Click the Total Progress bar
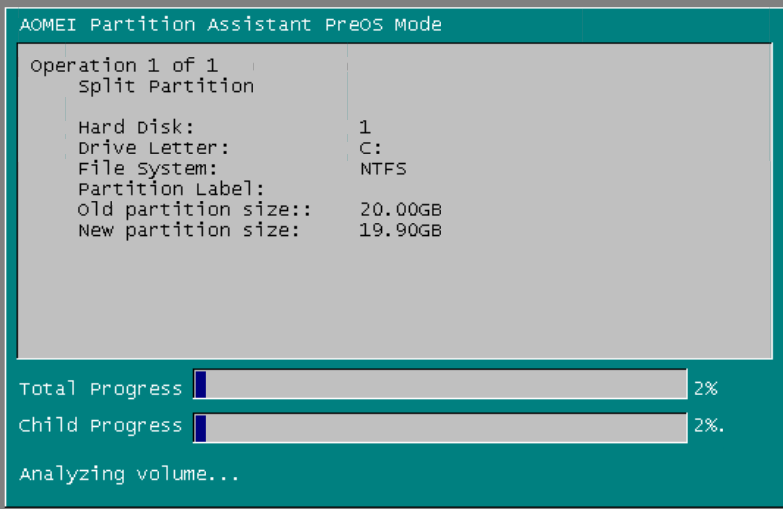 pos(440,384)
